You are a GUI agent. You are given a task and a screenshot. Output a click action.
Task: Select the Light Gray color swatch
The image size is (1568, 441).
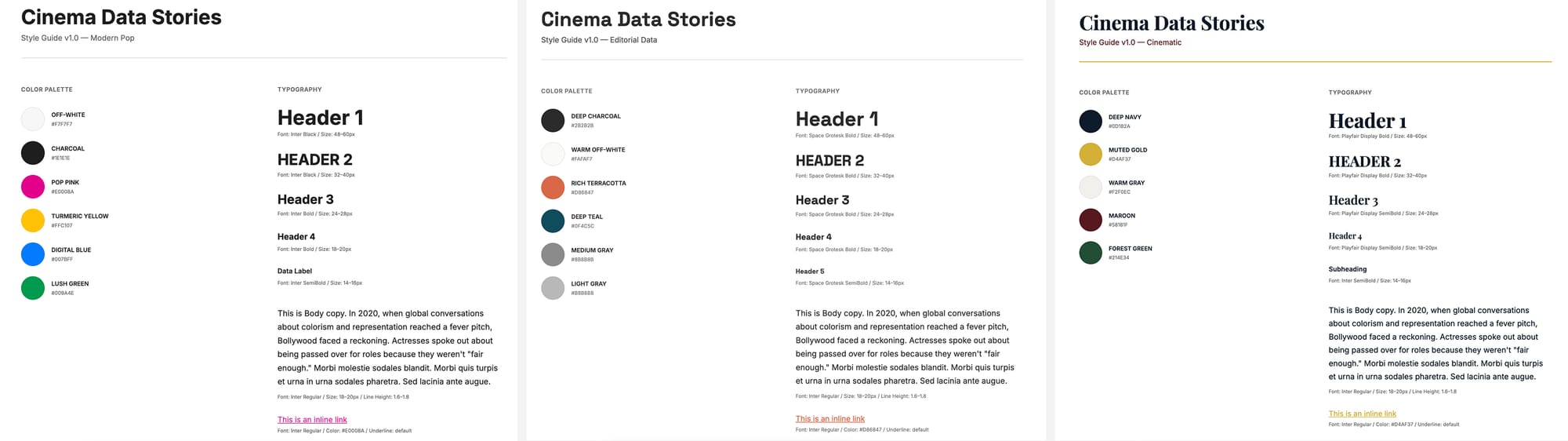(x=553, y=288)
